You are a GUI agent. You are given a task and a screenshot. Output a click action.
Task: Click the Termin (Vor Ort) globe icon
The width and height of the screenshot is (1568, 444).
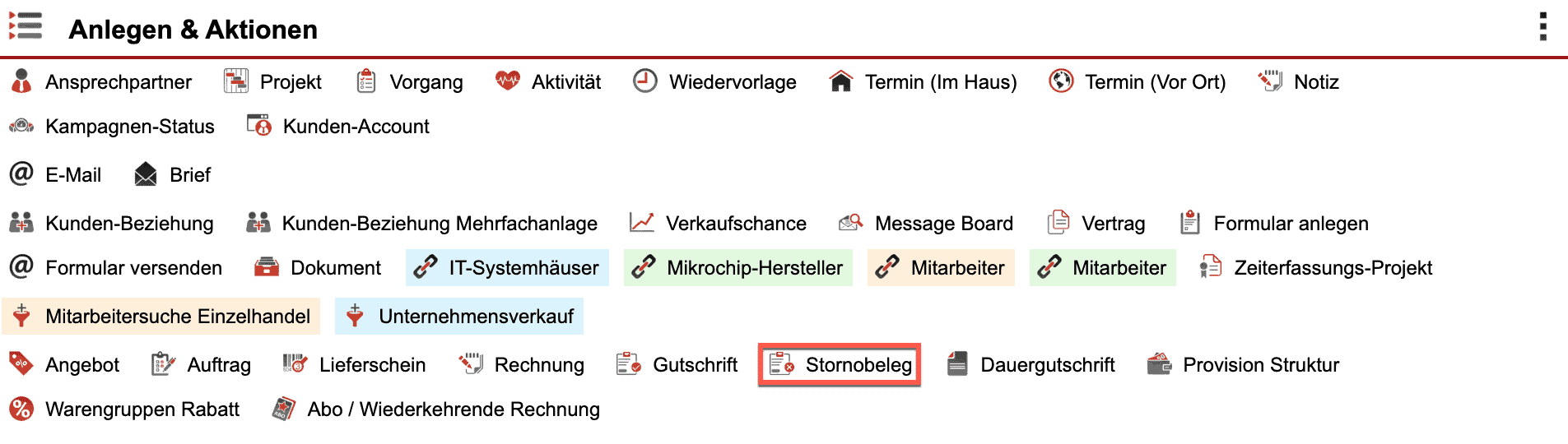click(x=1061, y=81)
